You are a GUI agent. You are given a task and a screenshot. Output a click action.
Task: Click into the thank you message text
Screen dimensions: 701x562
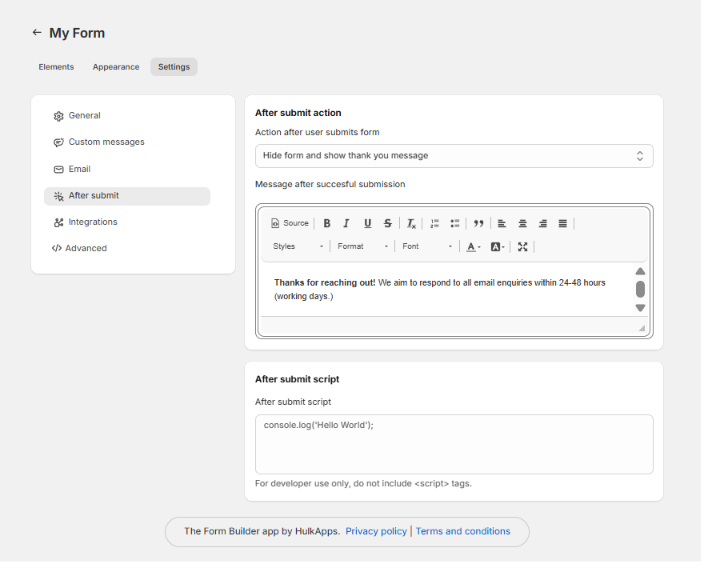tap(439, 289)
